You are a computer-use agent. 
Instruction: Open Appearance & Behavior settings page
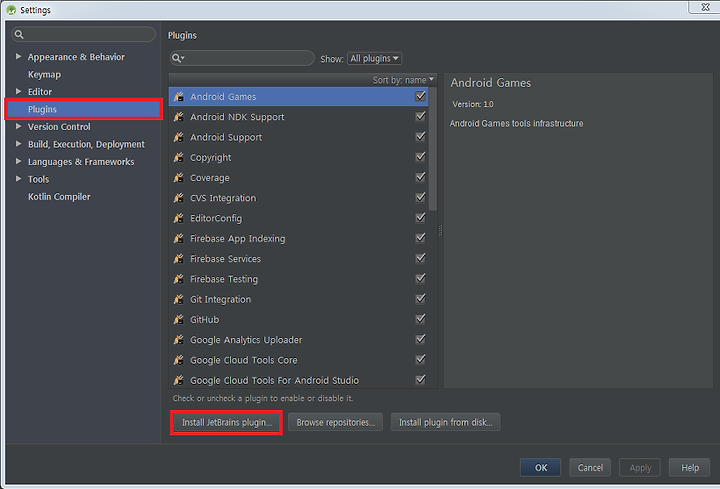pos(76,57)
